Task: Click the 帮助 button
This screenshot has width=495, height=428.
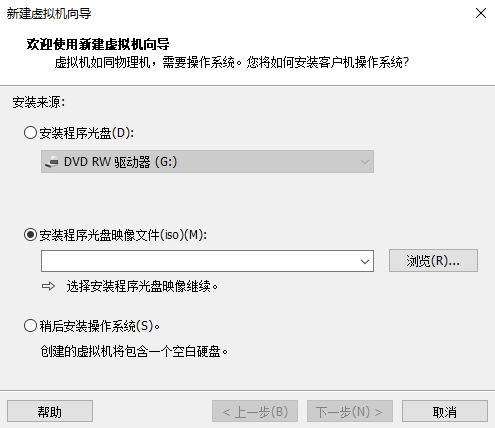Action: pyautogui.click(x=50, y=412)
